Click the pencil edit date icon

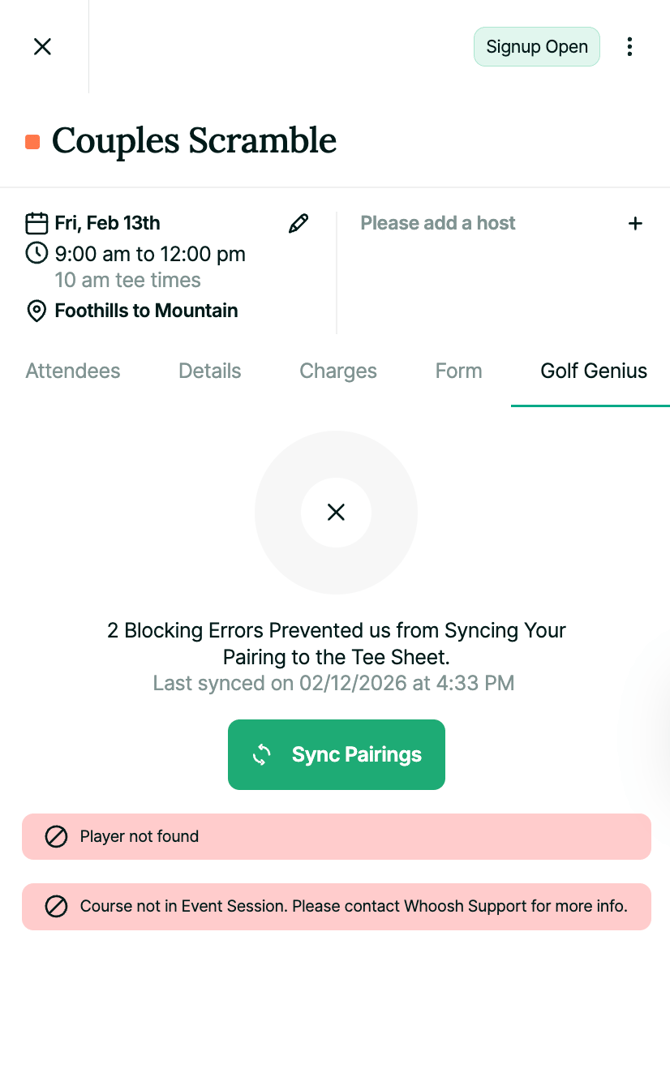[x=298, y=223]
